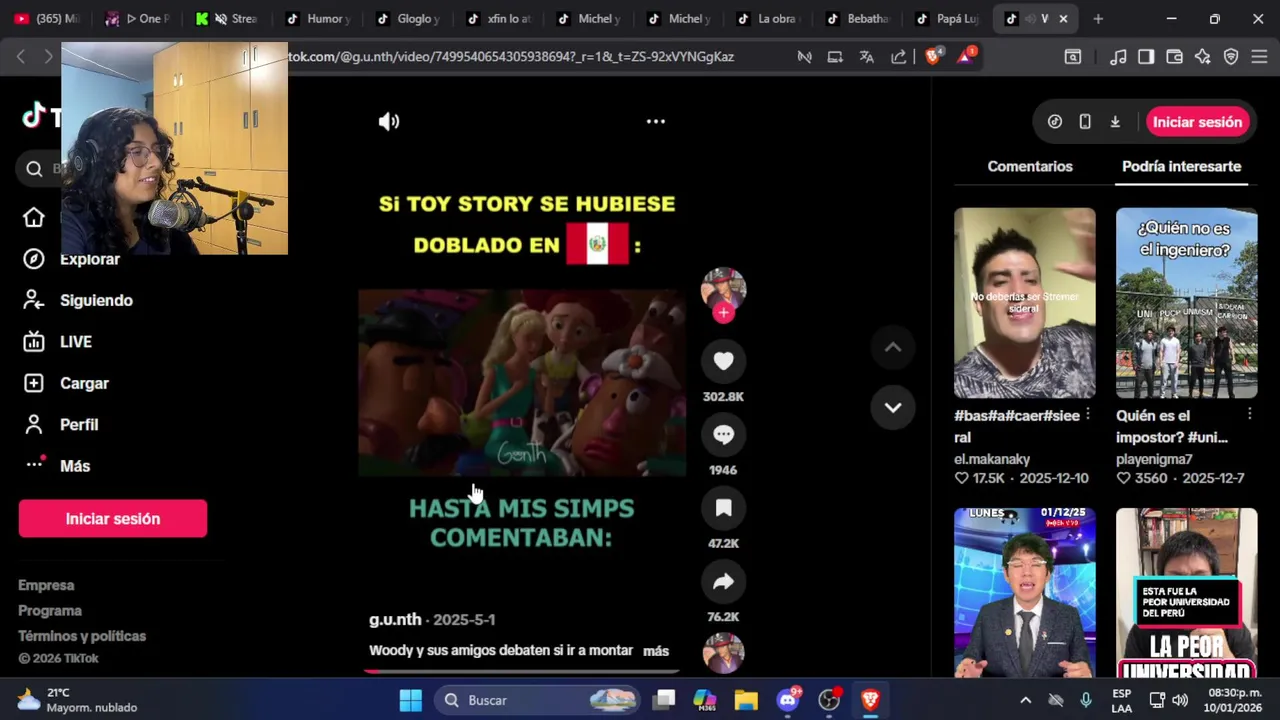Open the creator's avatar above the like button
The height and width of the screenshot is (720, 1280).
click(x=723, y=289)
